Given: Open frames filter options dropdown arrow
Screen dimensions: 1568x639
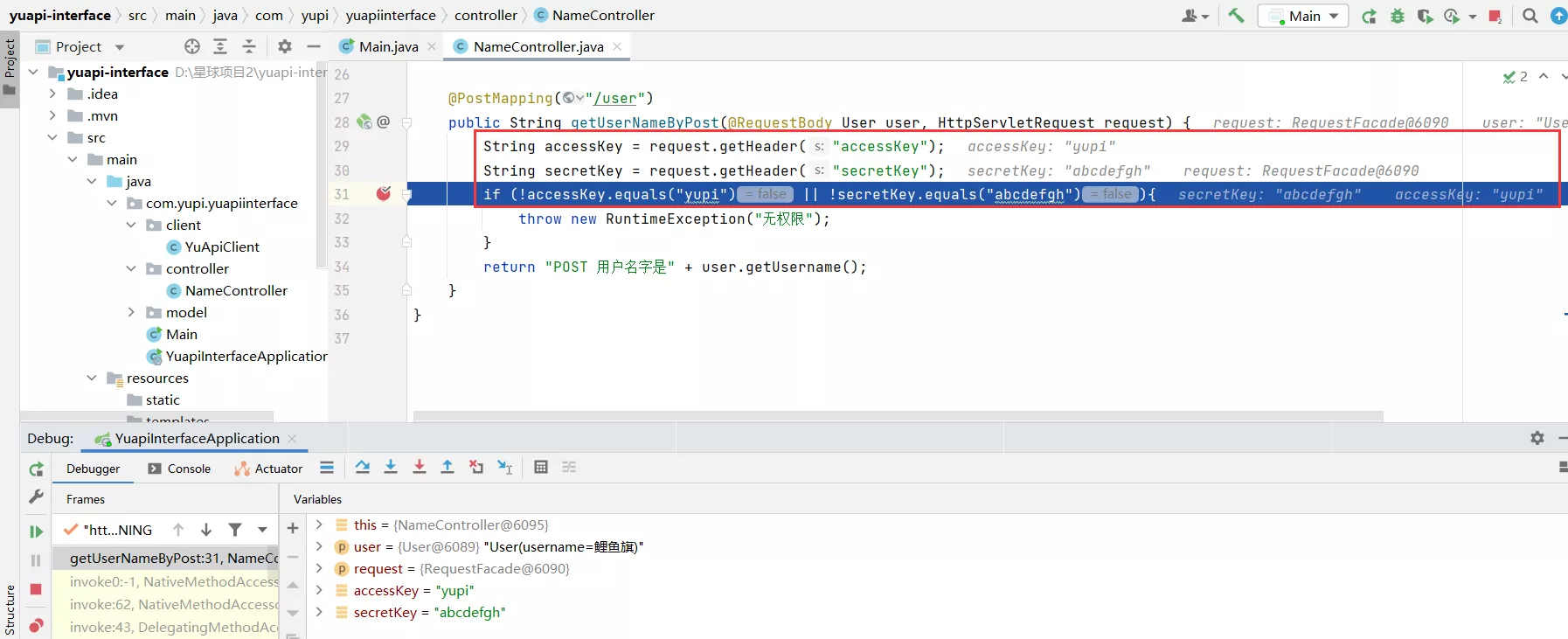Looking at the screenshot, I should (262, 530).
